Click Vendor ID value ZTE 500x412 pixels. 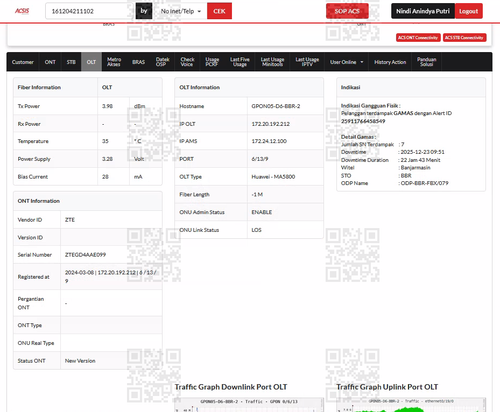click(x=70, y=220)
